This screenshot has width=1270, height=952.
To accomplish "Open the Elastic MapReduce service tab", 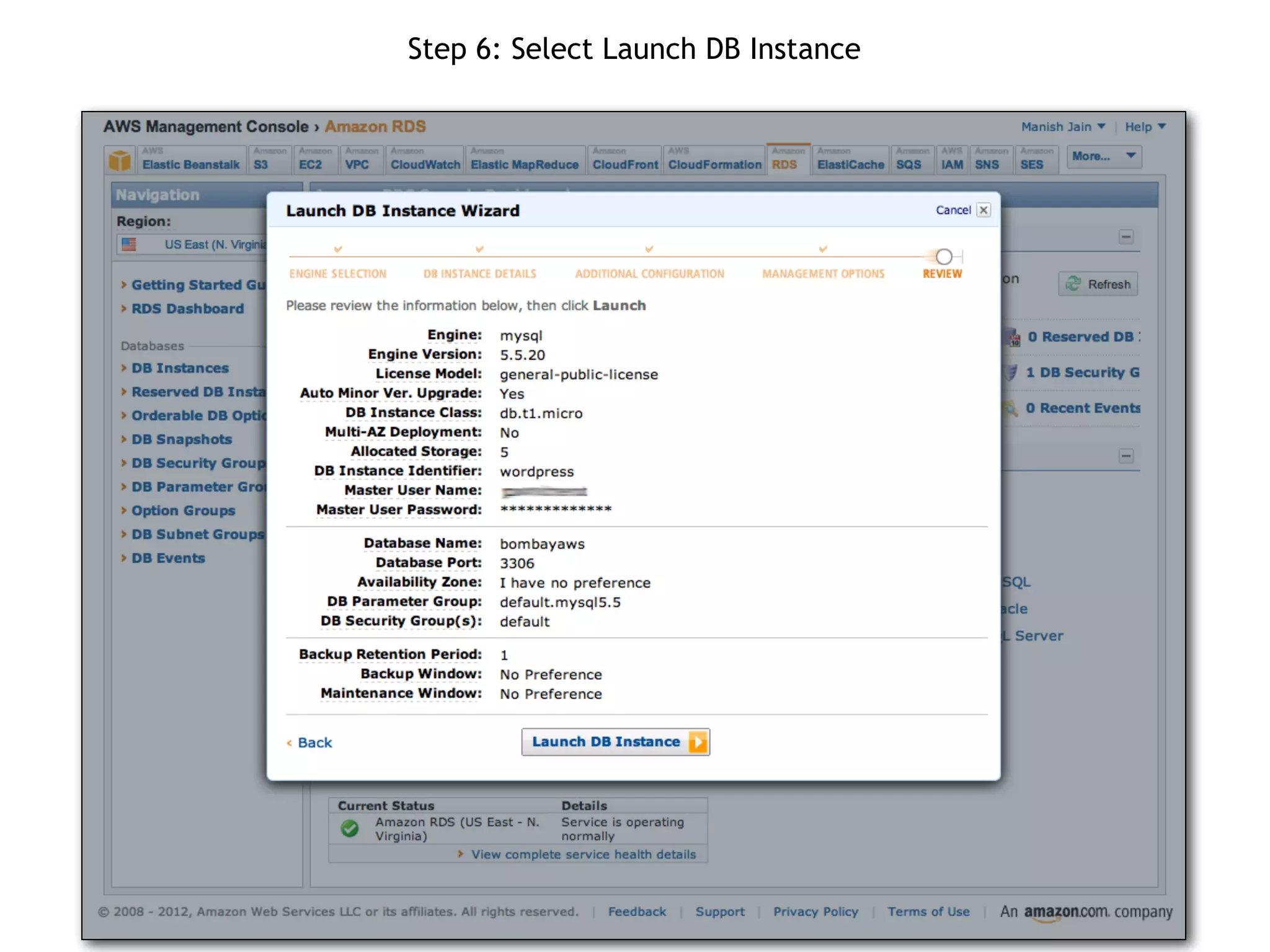I will click(x=525, y=160).
